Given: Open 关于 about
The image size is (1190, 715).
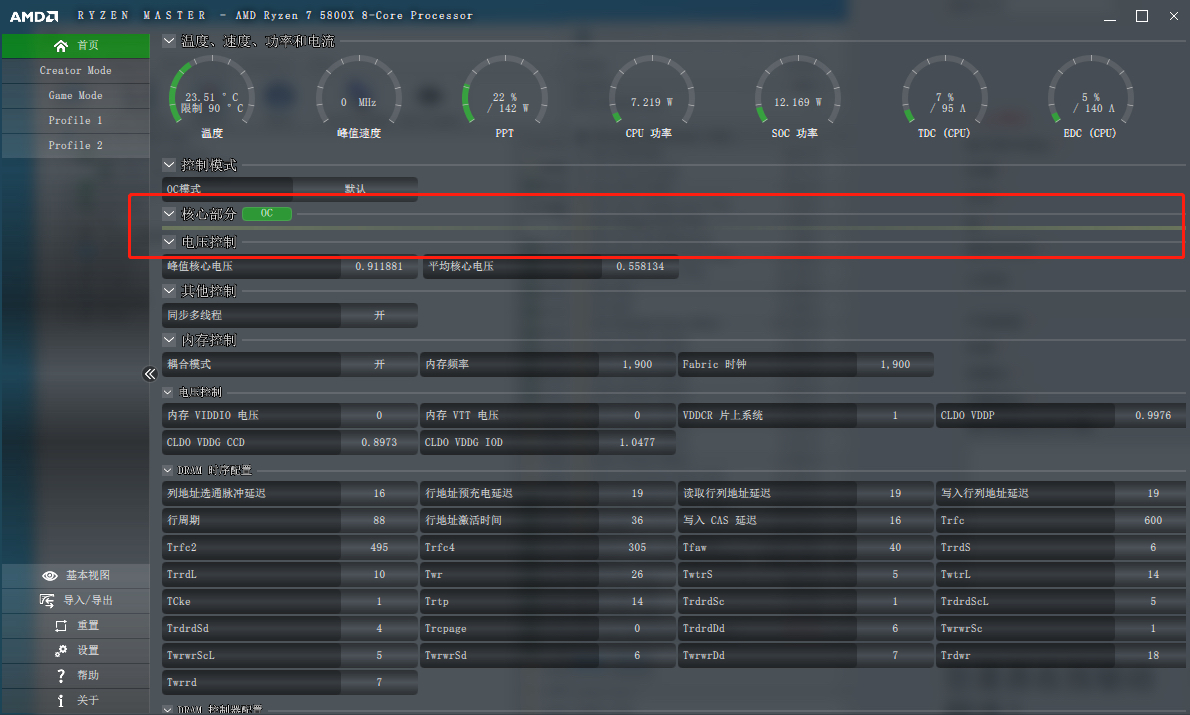Looking at the screenshot, I should pyautogui.click(x=76, y=701).
